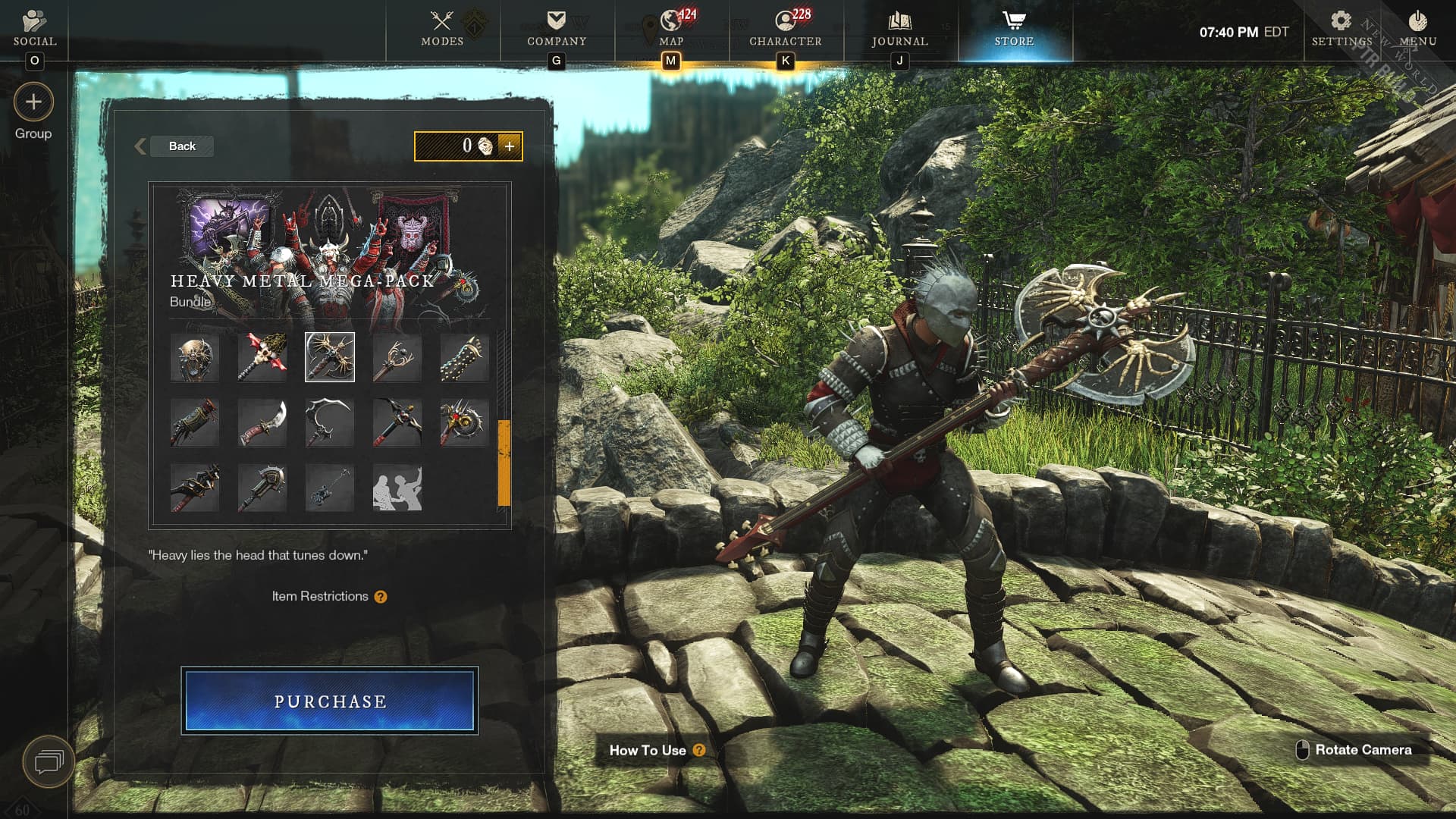
Task: Toggle the How To Use hint
Action: (x=655, y=749)
